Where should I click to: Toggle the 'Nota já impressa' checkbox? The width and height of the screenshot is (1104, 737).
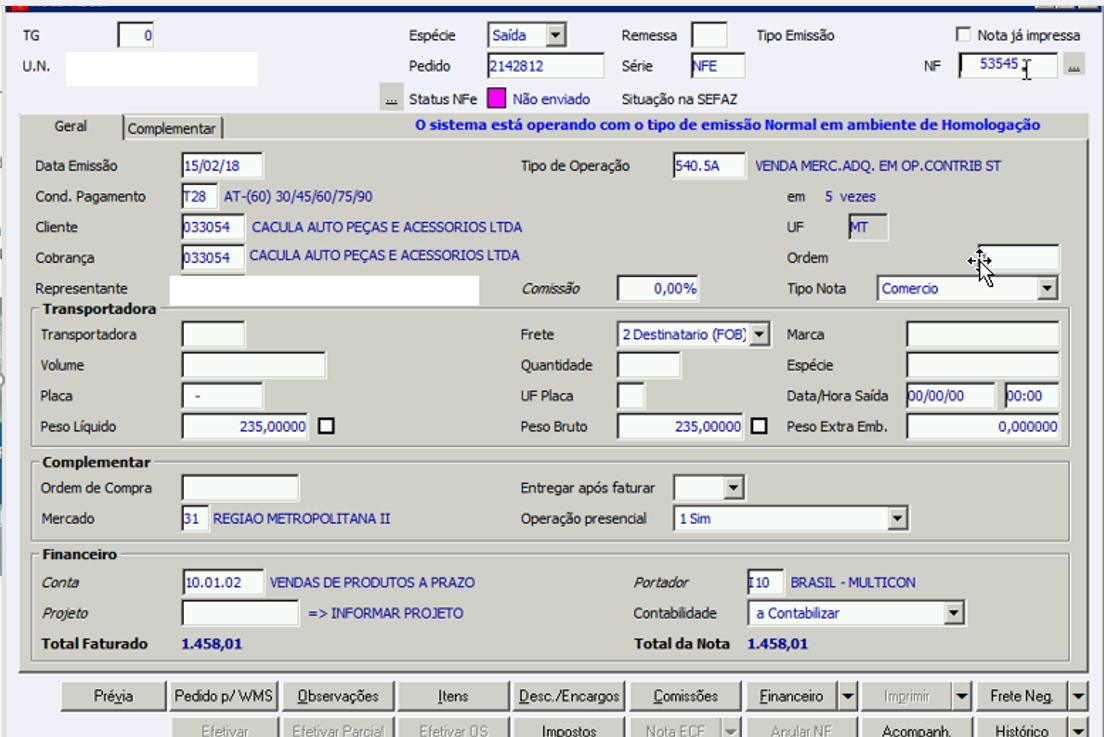point(963,34)
